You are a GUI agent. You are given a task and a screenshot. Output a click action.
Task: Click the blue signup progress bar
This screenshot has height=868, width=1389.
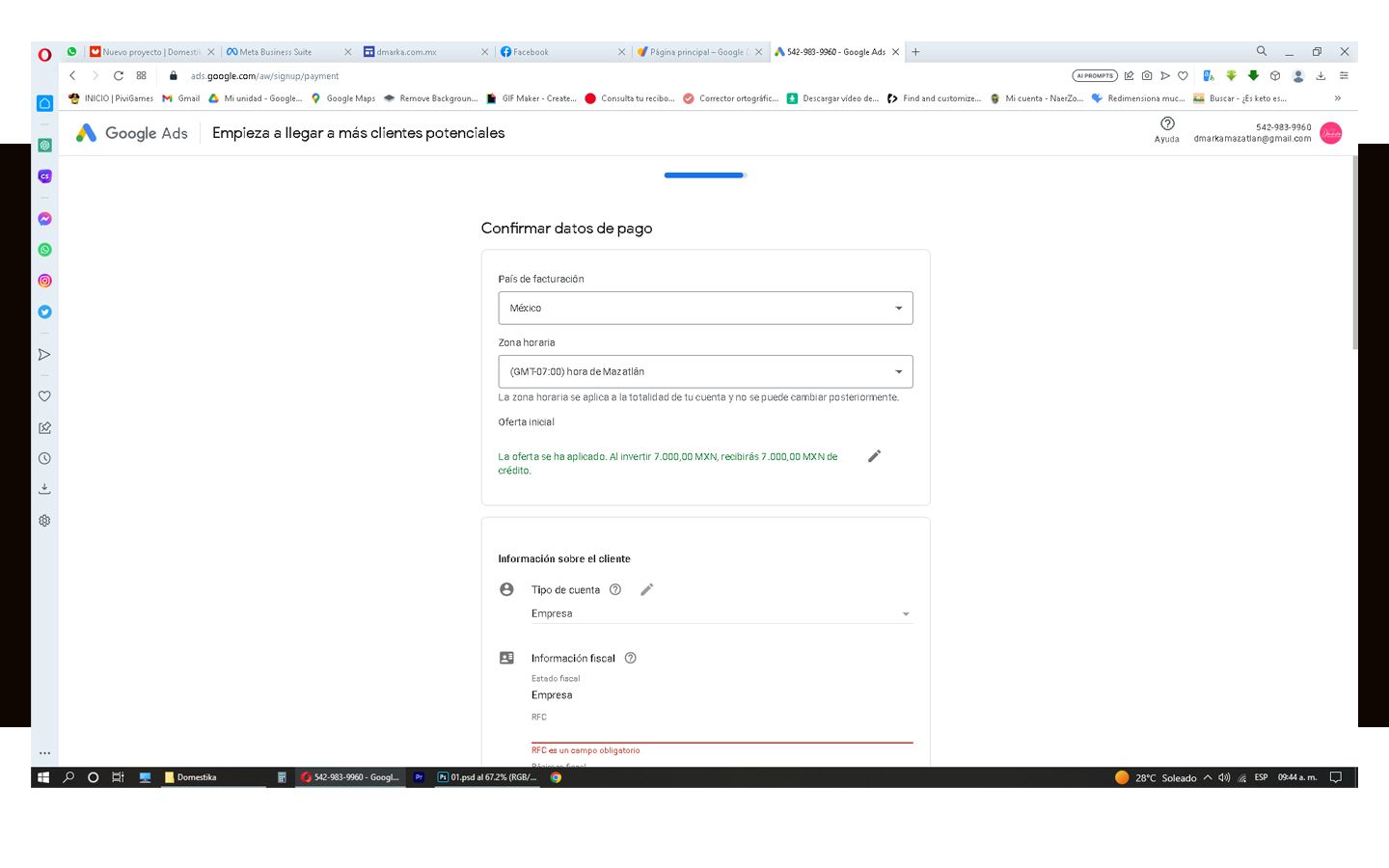[704, 176]
